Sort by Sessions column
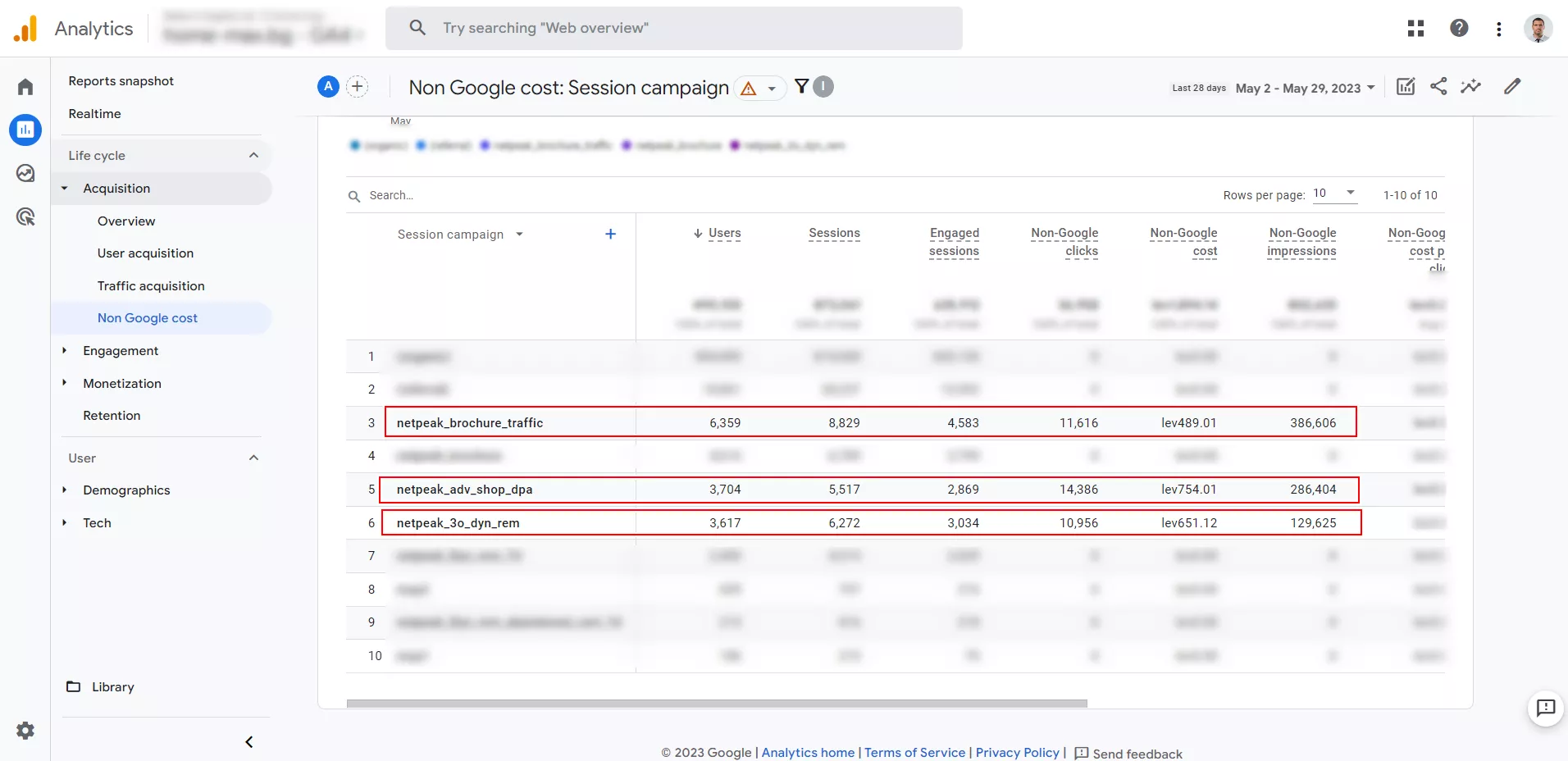1568x761 pixels. pyautogui.click(x=834, y=233)
